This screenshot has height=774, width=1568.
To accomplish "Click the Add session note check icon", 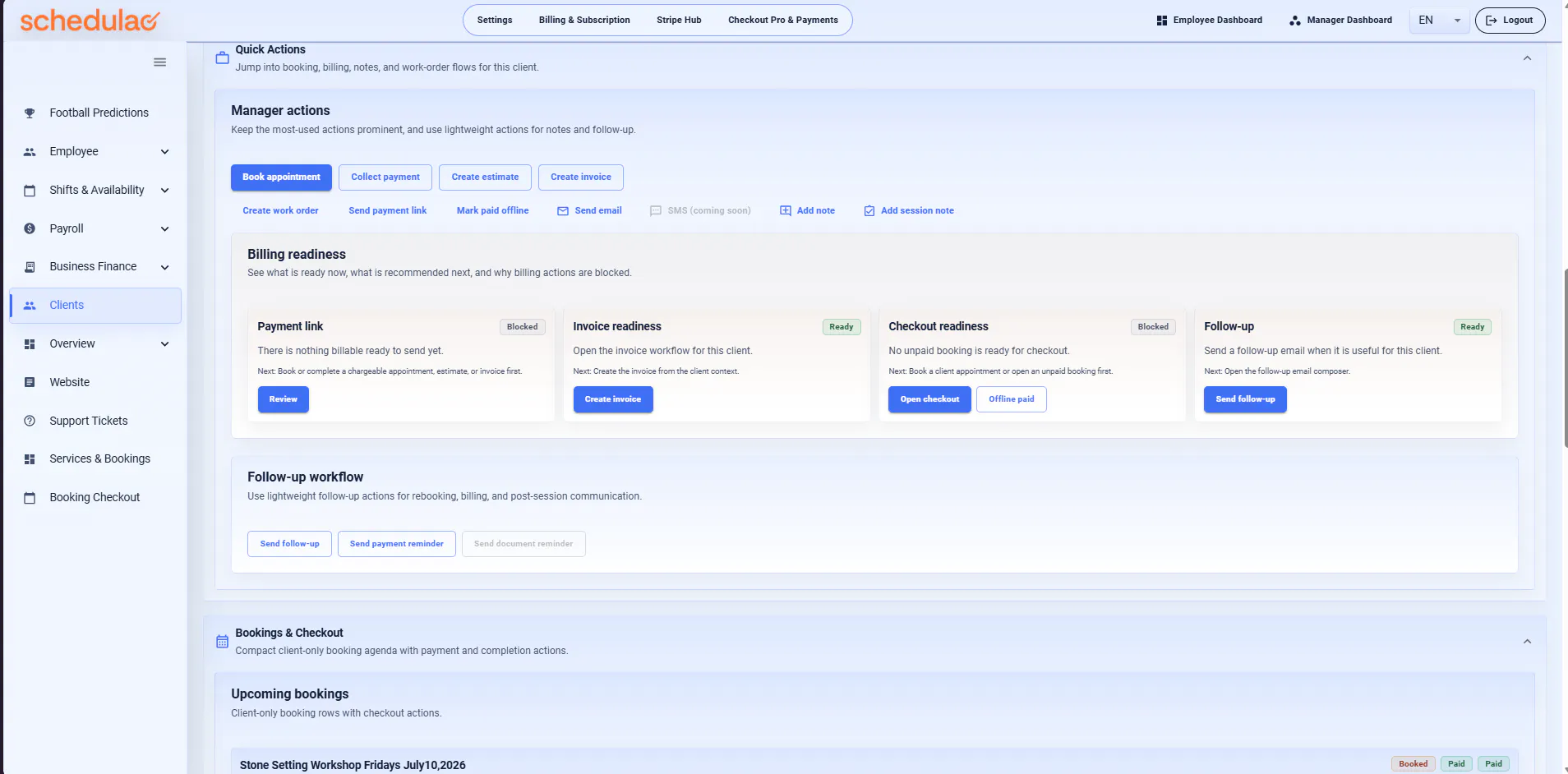I will click(869, 211).
